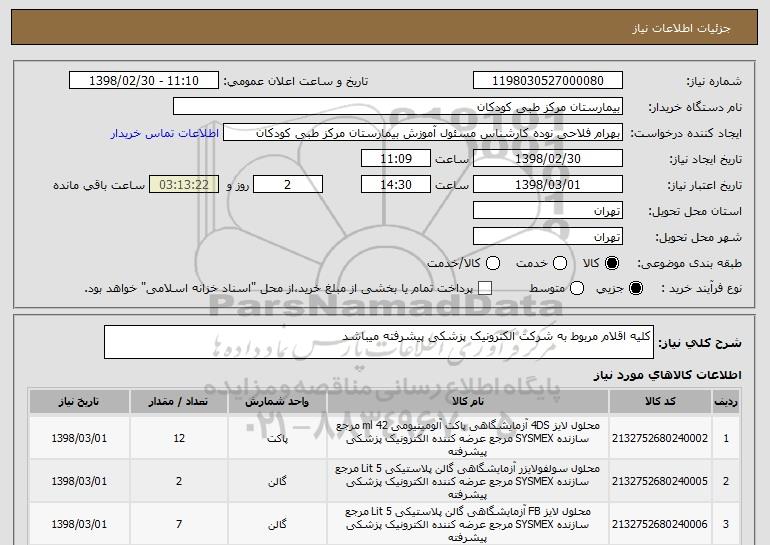The height and width of the screenshot is (545, 770).
Task: Click the remaining days field showing 2
Action: click(x=288, y=185)
